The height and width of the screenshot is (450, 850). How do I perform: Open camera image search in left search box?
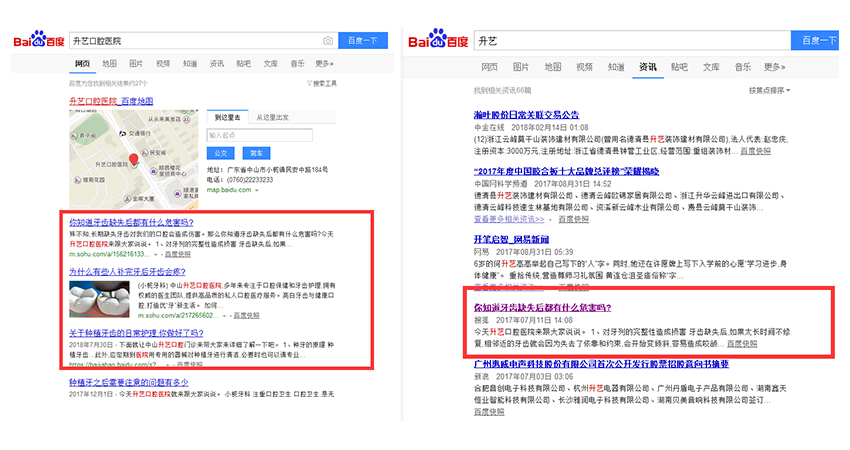[x=327, y=41]
